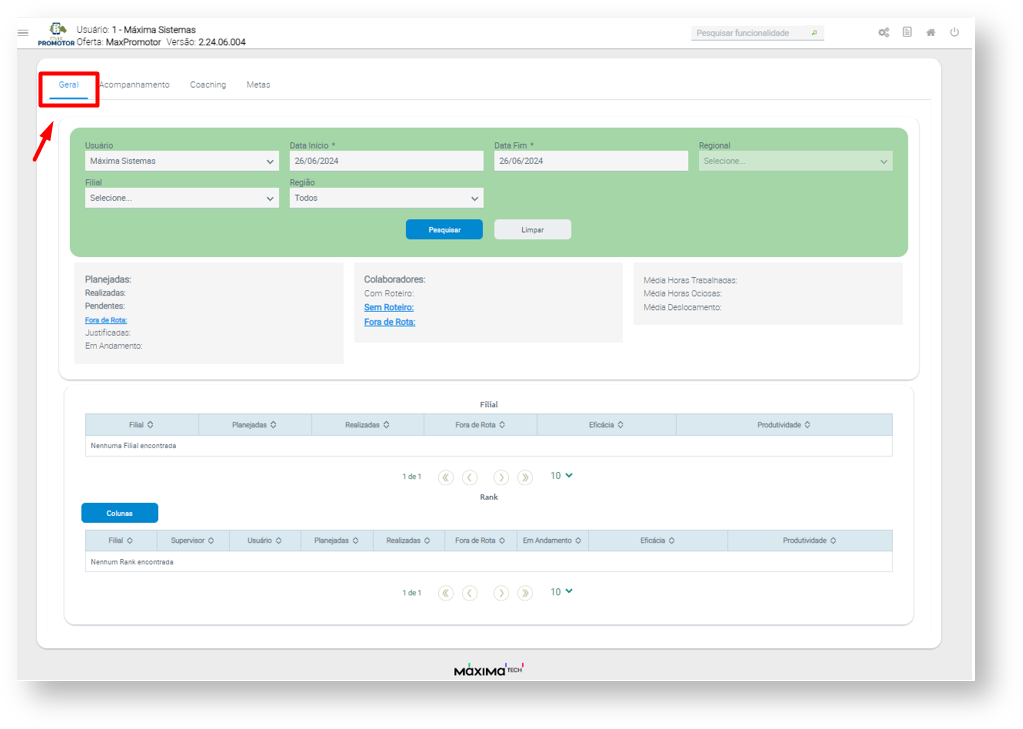Open the Região dropdown showing Todos

[386, 198]
